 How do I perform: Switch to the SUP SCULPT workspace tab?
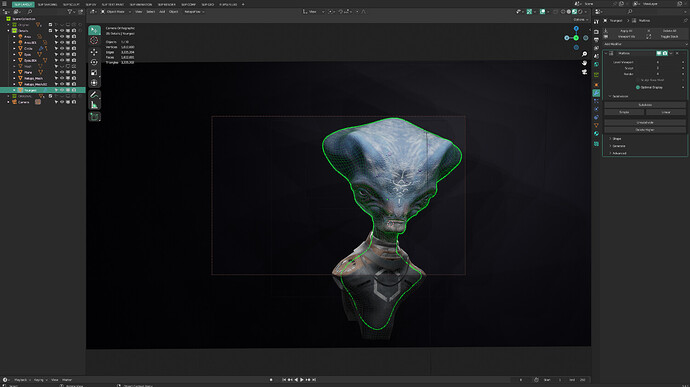[71, 4]
